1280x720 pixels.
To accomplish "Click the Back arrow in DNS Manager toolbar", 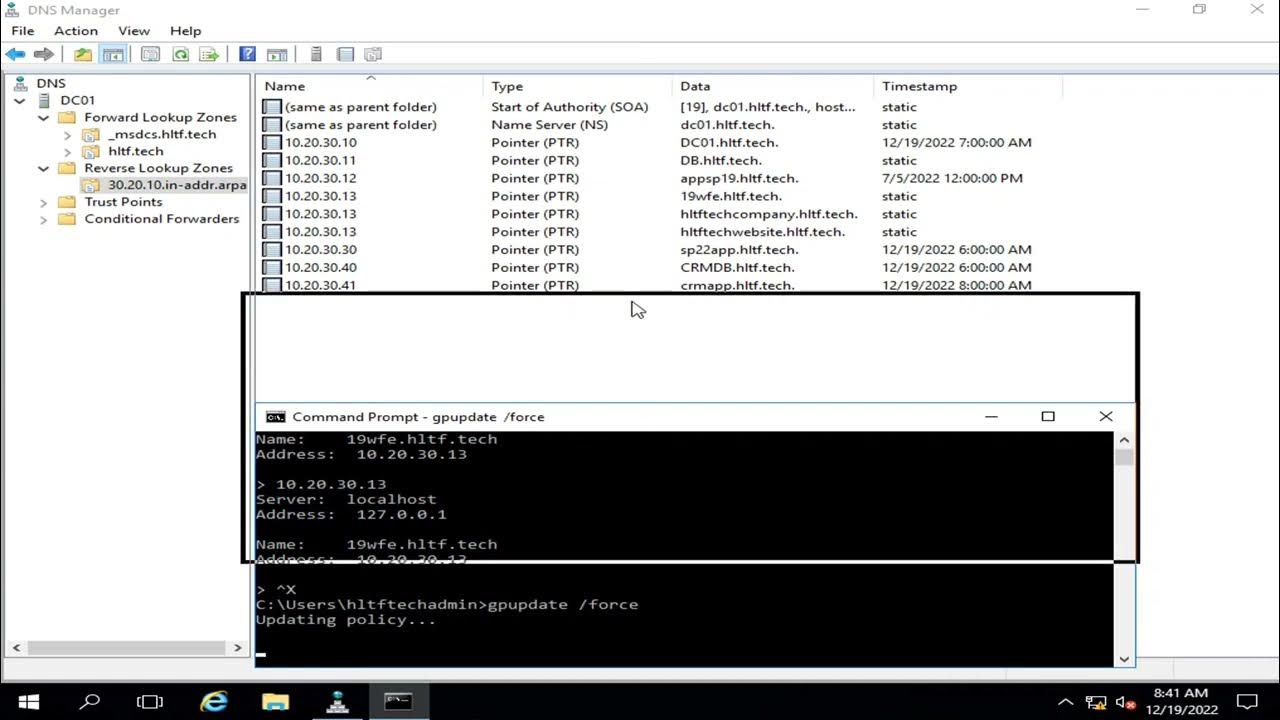I will pyautogui.click(x=15, y=54).
